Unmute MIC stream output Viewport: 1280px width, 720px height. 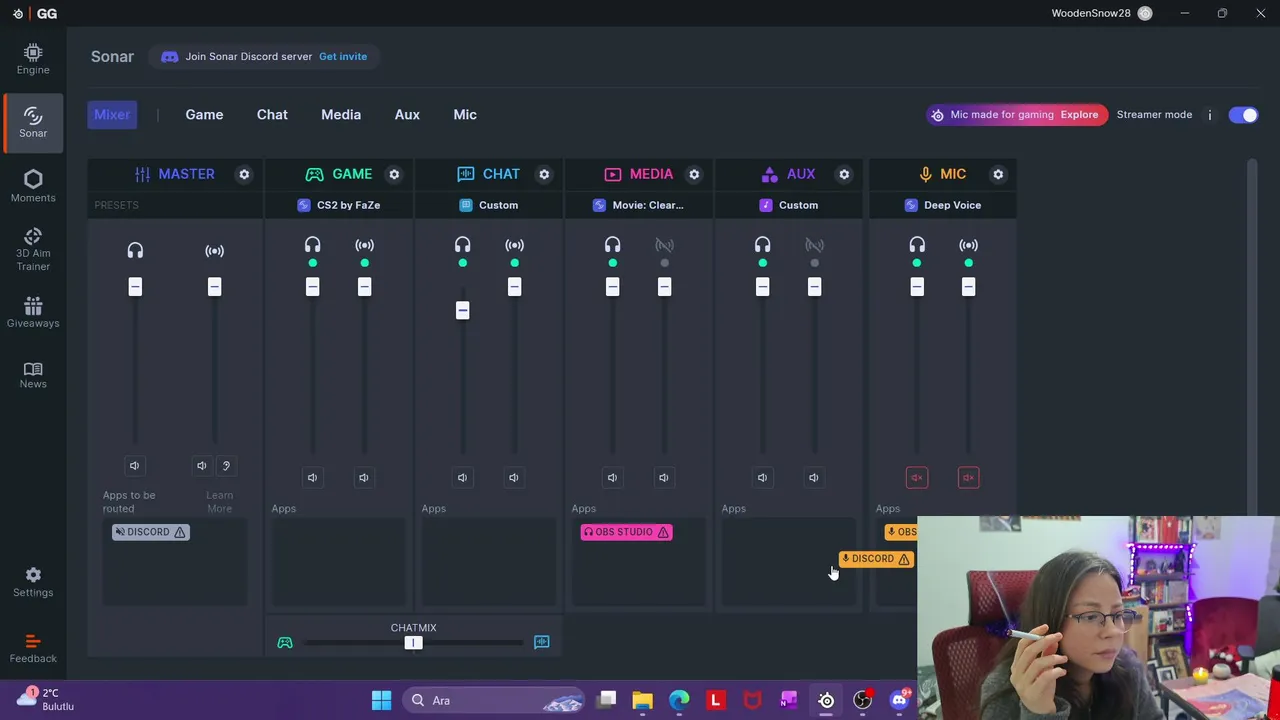[968, 477]
